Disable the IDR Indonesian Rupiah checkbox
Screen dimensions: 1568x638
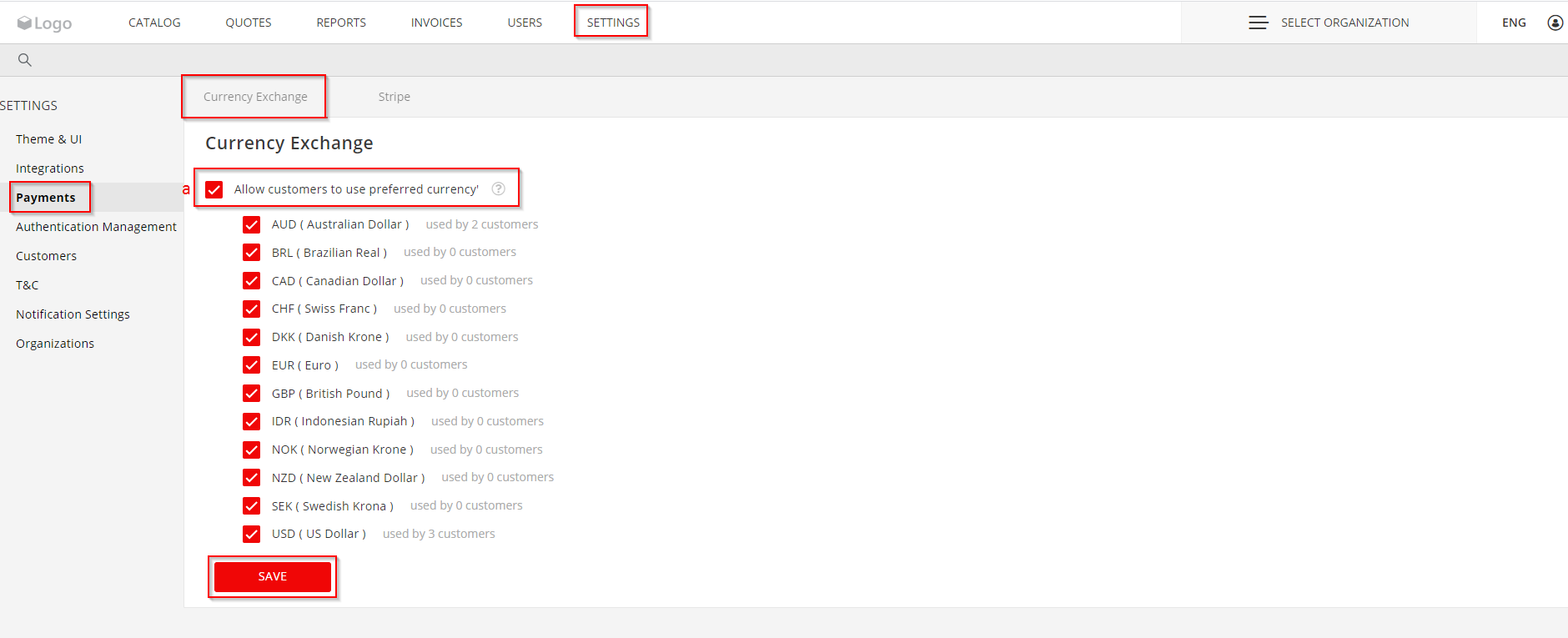pyautogui.click(x=251, y=421)
